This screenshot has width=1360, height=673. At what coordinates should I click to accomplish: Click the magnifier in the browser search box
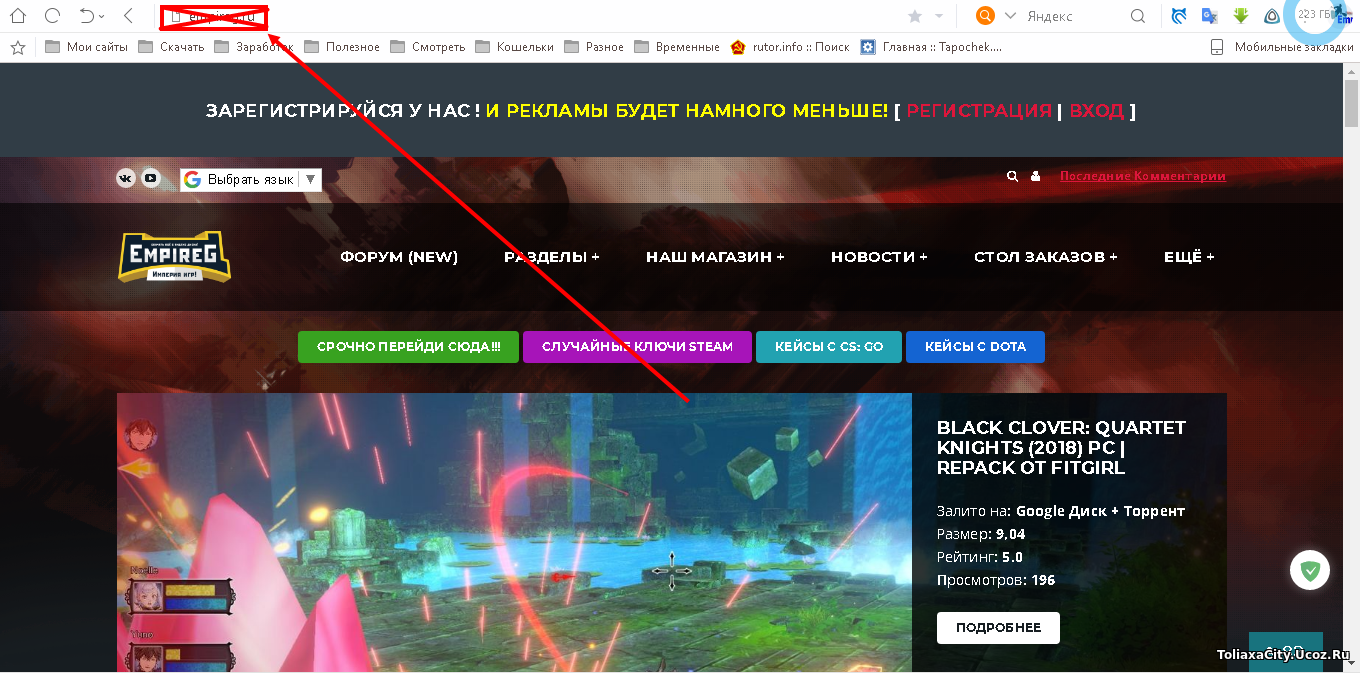click(x=1138, y=16)
